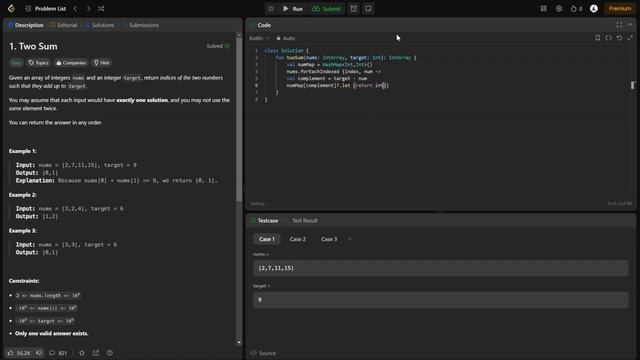Show the Companies tag
Screen dimensions: 640x360
click(x=71, y=62)
